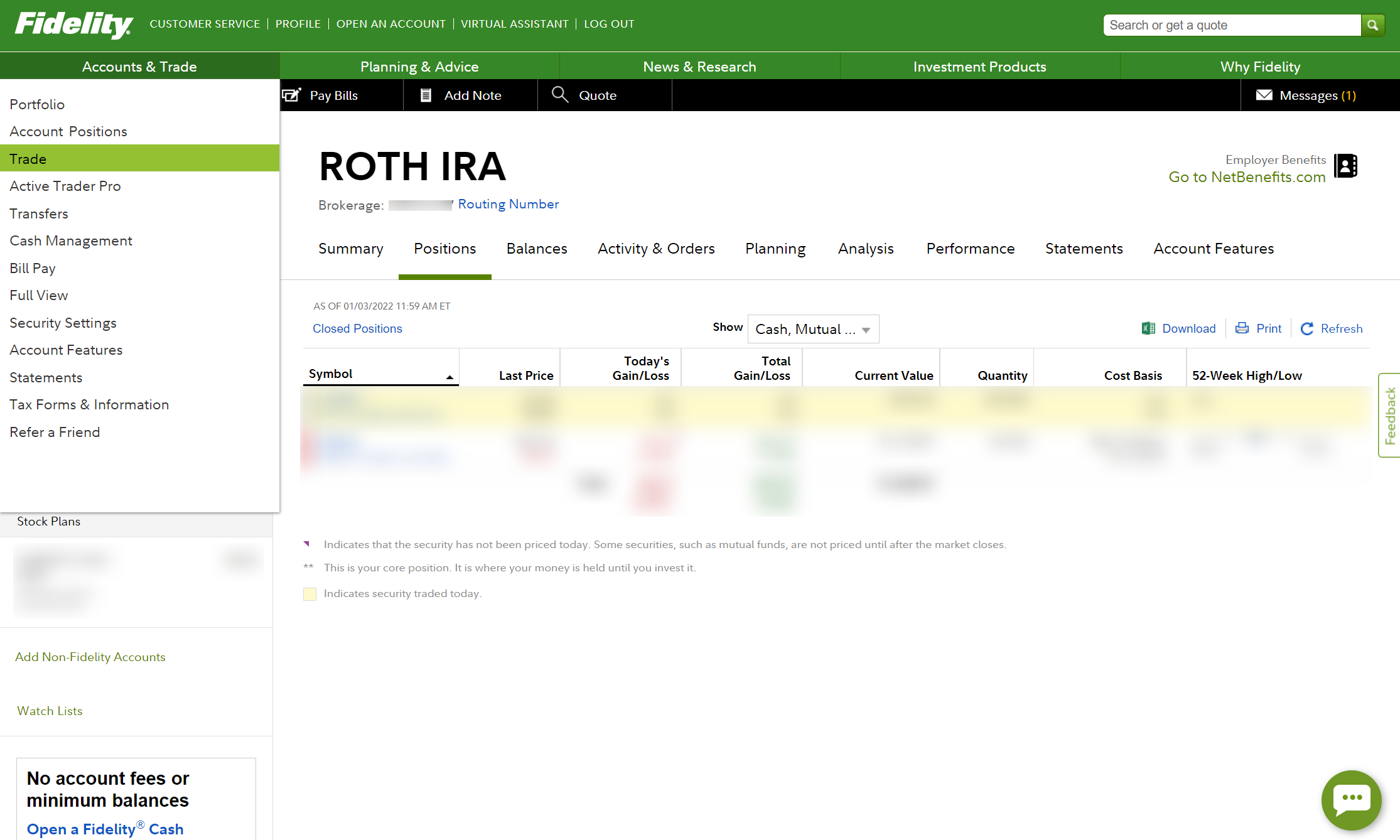
Task: Click the circular refresh arrow icon
Action: pyautogui.click(x=1307, y=328)
